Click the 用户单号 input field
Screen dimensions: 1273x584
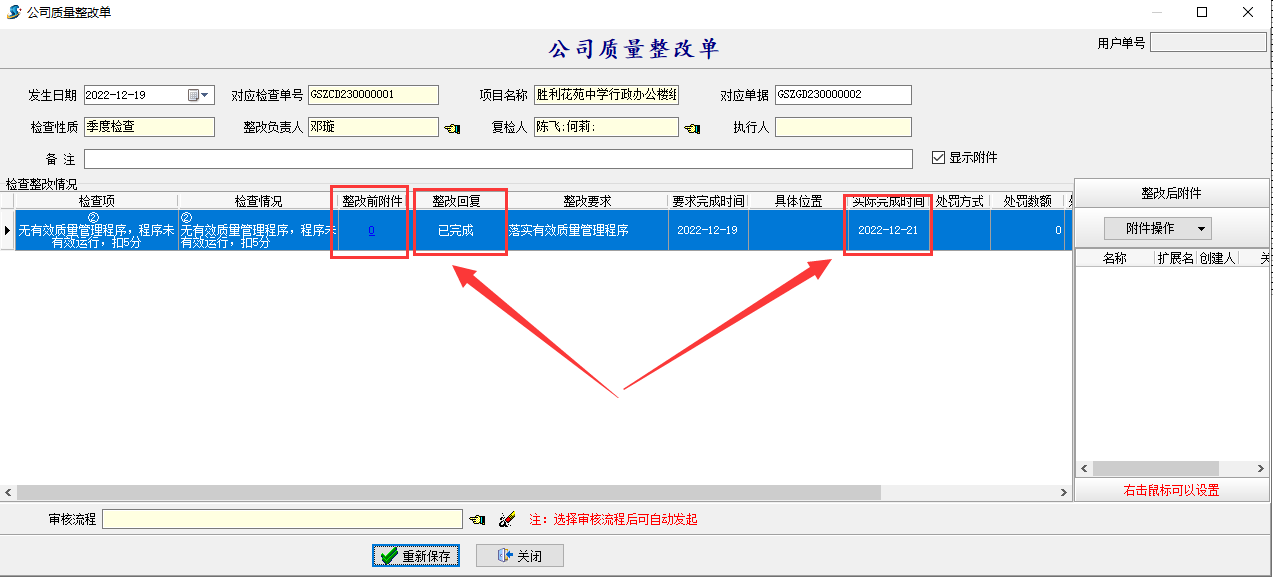(x=1207, y=43)
